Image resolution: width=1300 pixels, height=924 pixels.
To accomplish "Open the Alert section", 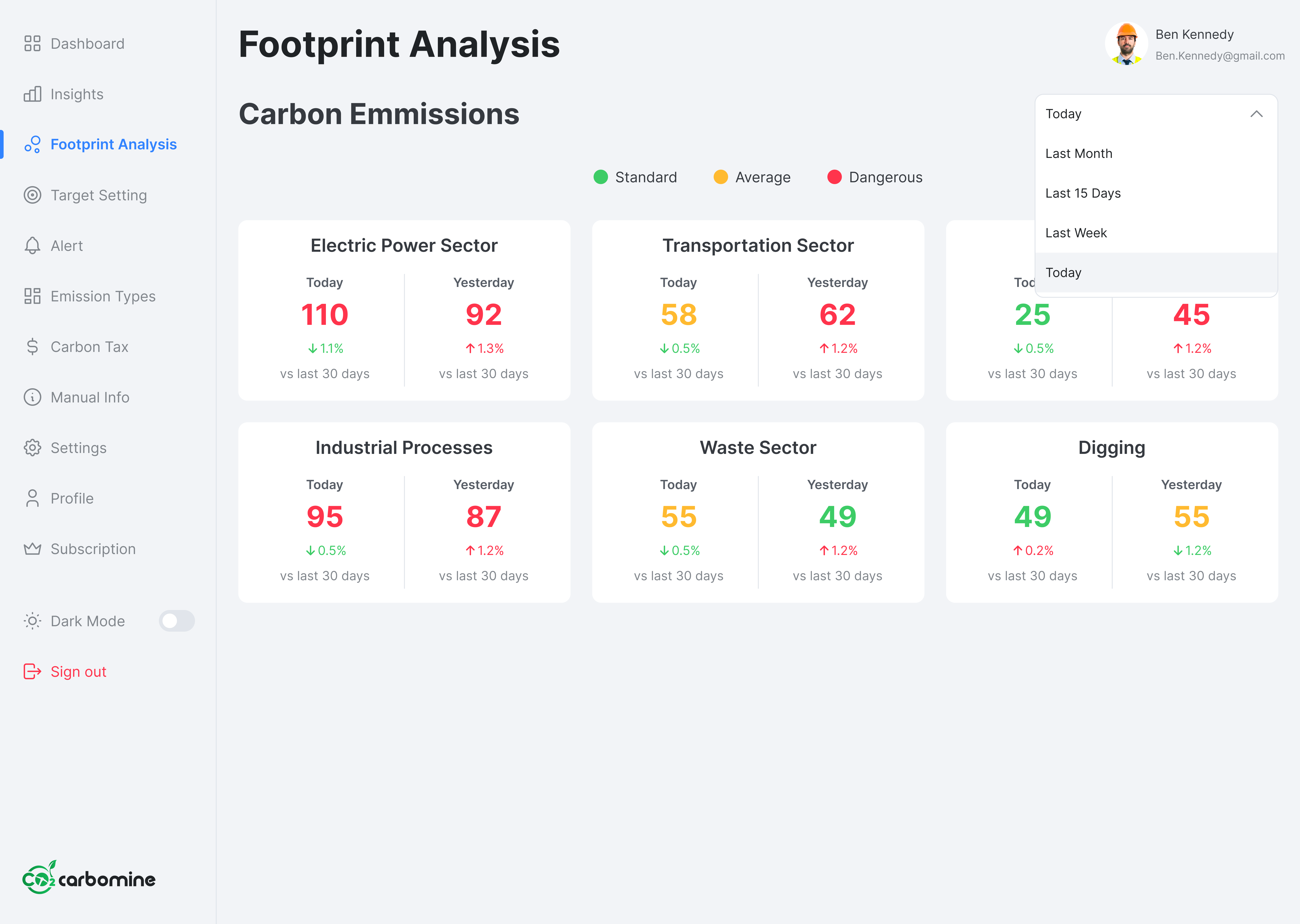I will point(67,246).
